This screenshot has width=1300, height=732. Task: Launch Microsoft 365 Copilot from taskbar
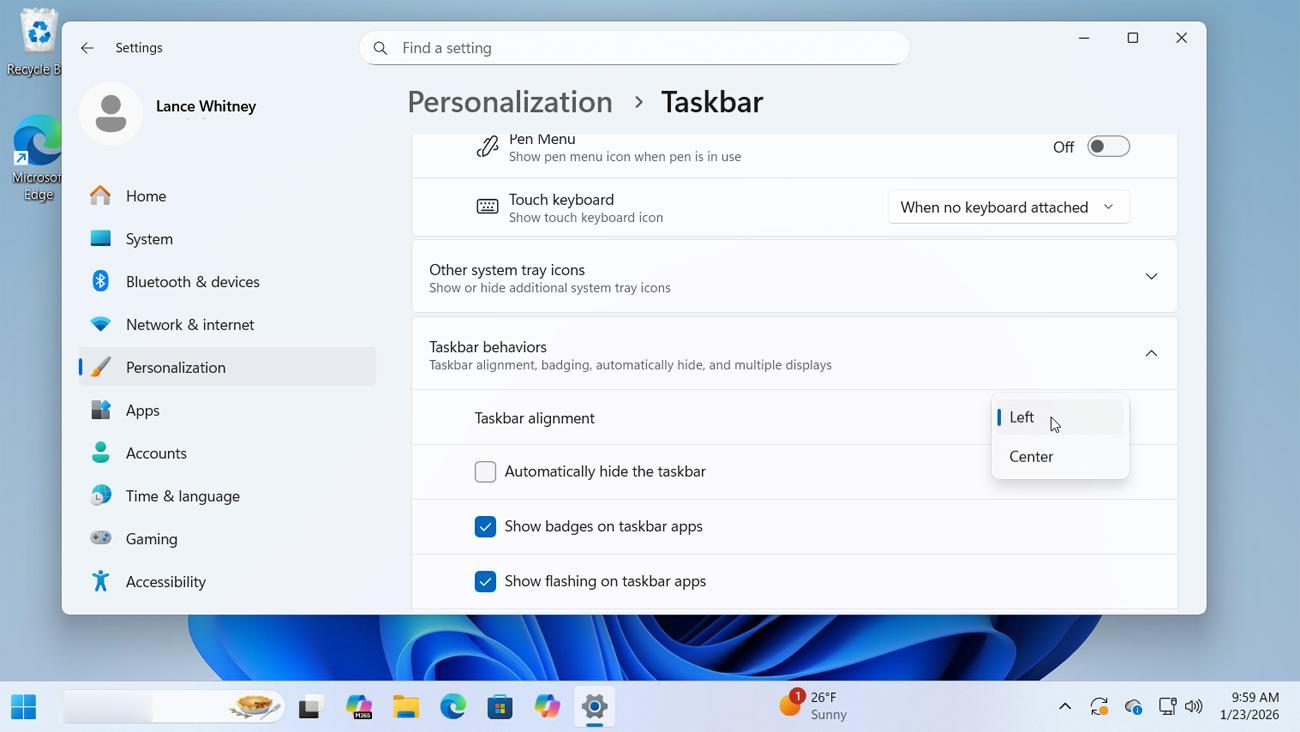pos(358,707)
